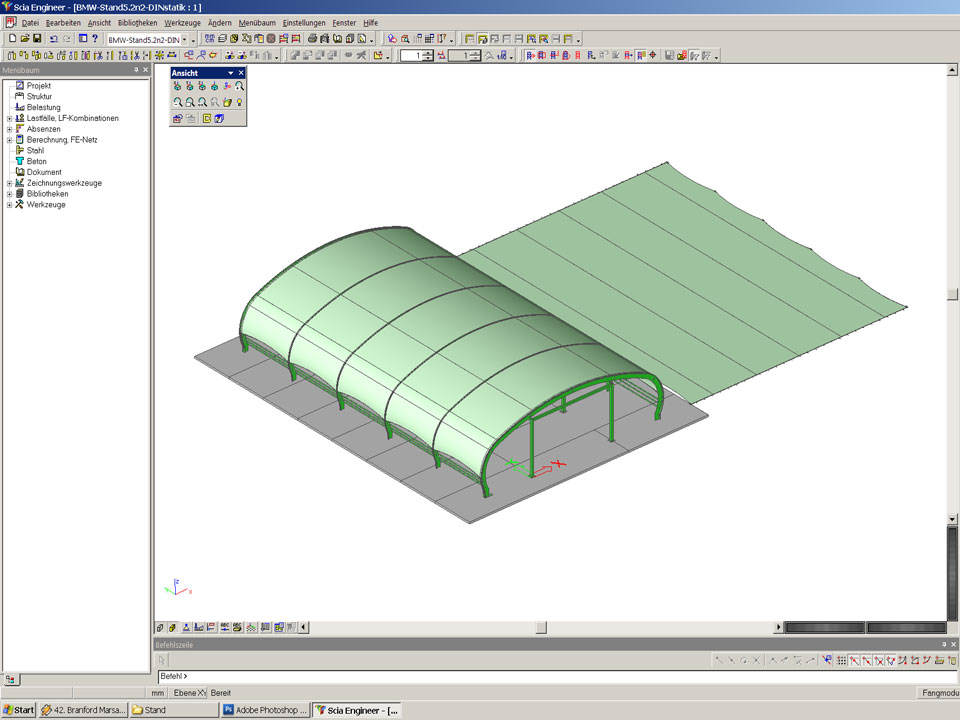Open the Einstellungen menu
The height and width of the screenshot is (720, 960).
[304, 22]
